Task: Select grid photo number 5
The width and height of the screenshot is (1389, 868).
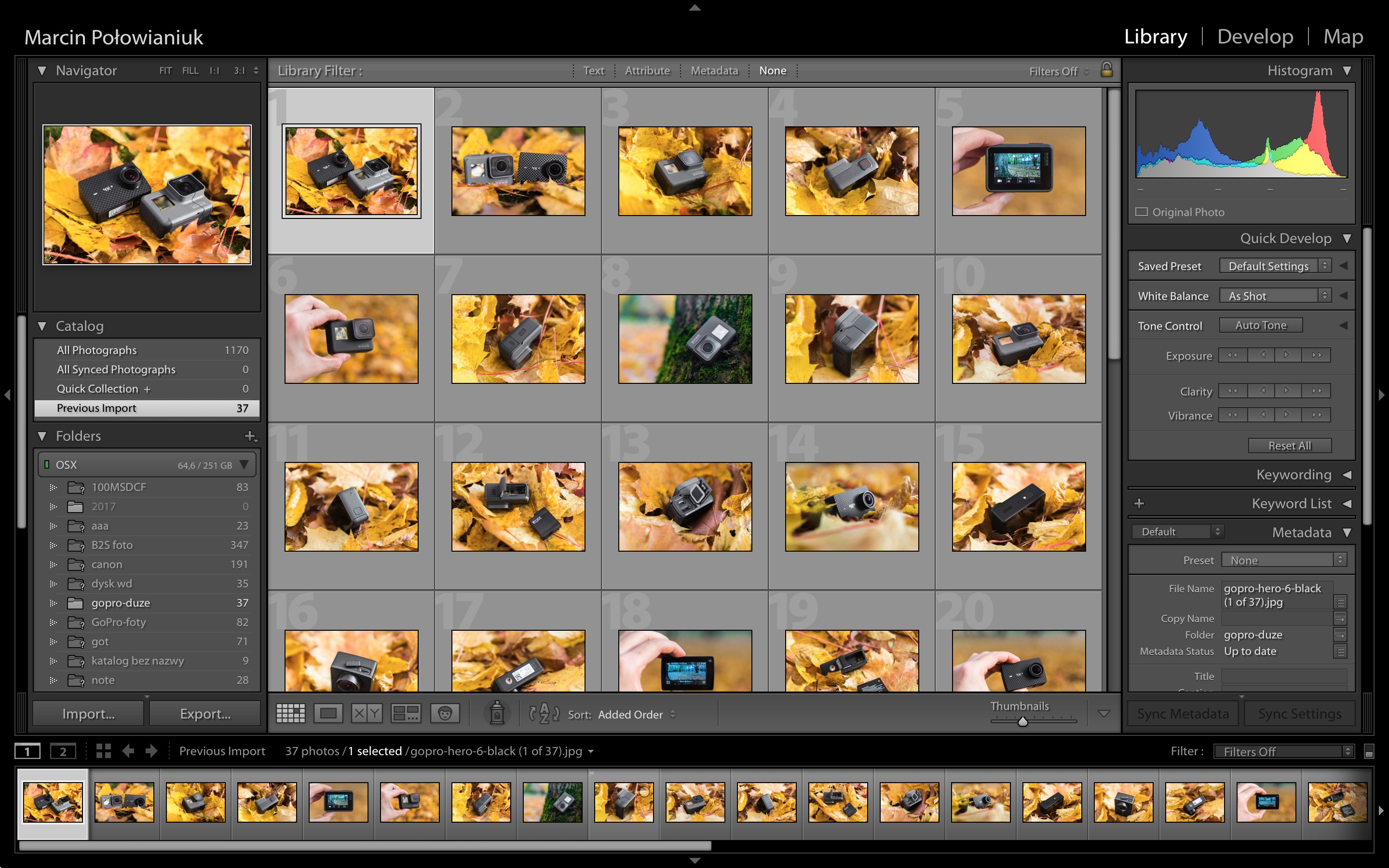Action: (x=1018, y=171)
